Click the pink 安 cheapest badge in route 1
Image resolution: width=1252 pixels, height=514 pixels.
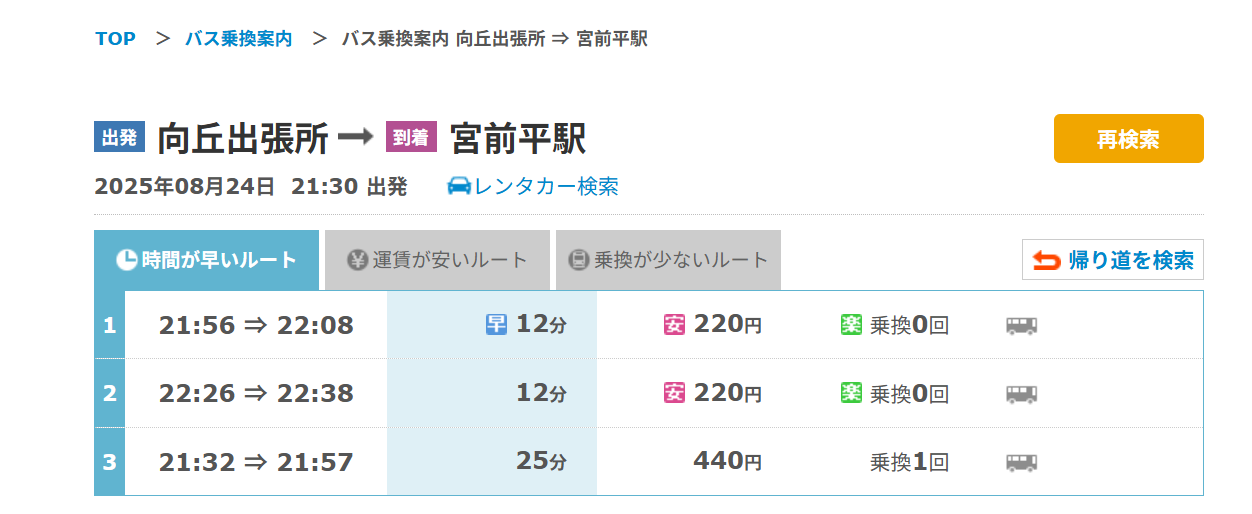pos(674,325)
